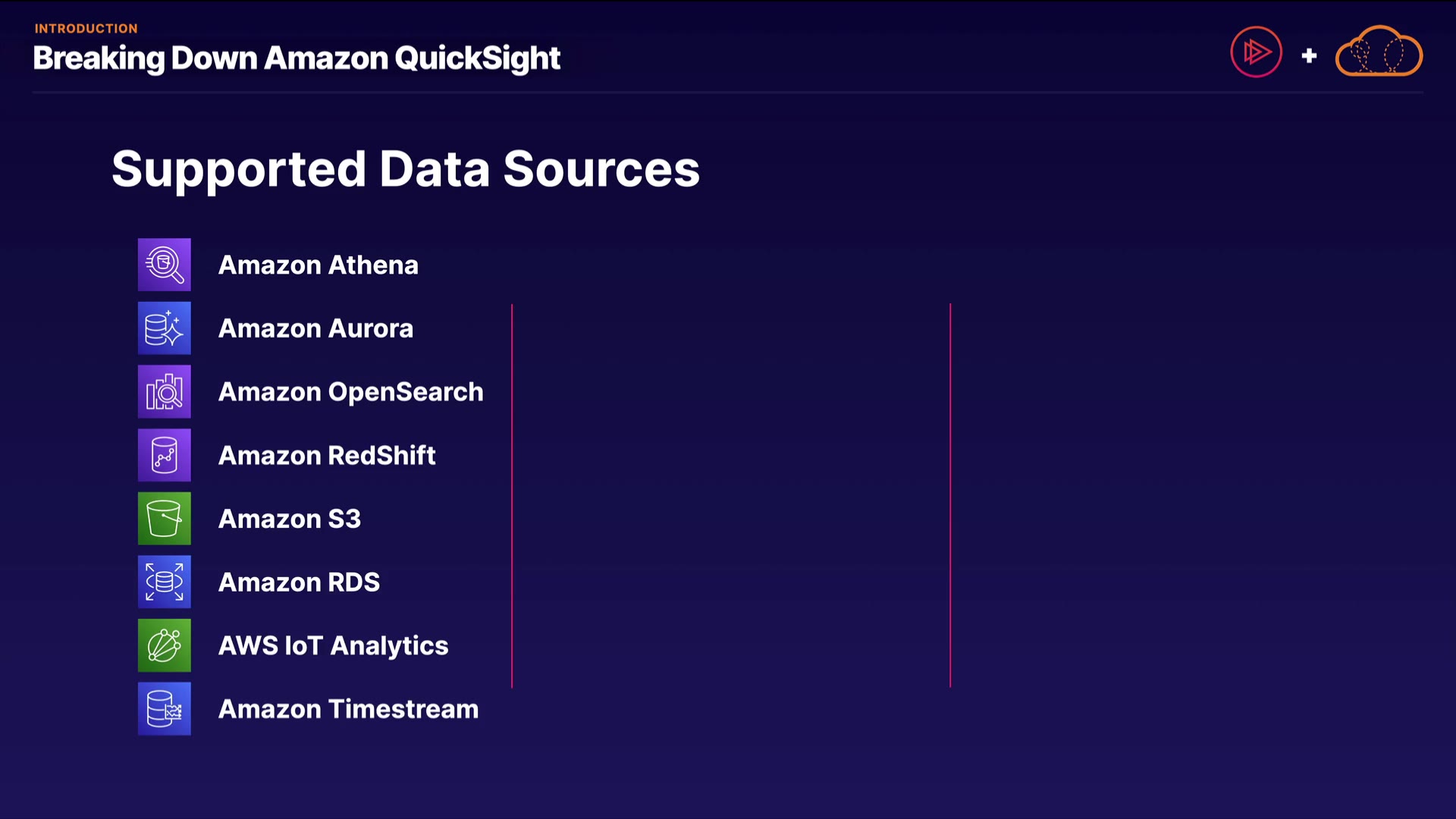
Task: Click the Amazon OpenSearch label
Action: pyautogui.click(x=350, y=392)
